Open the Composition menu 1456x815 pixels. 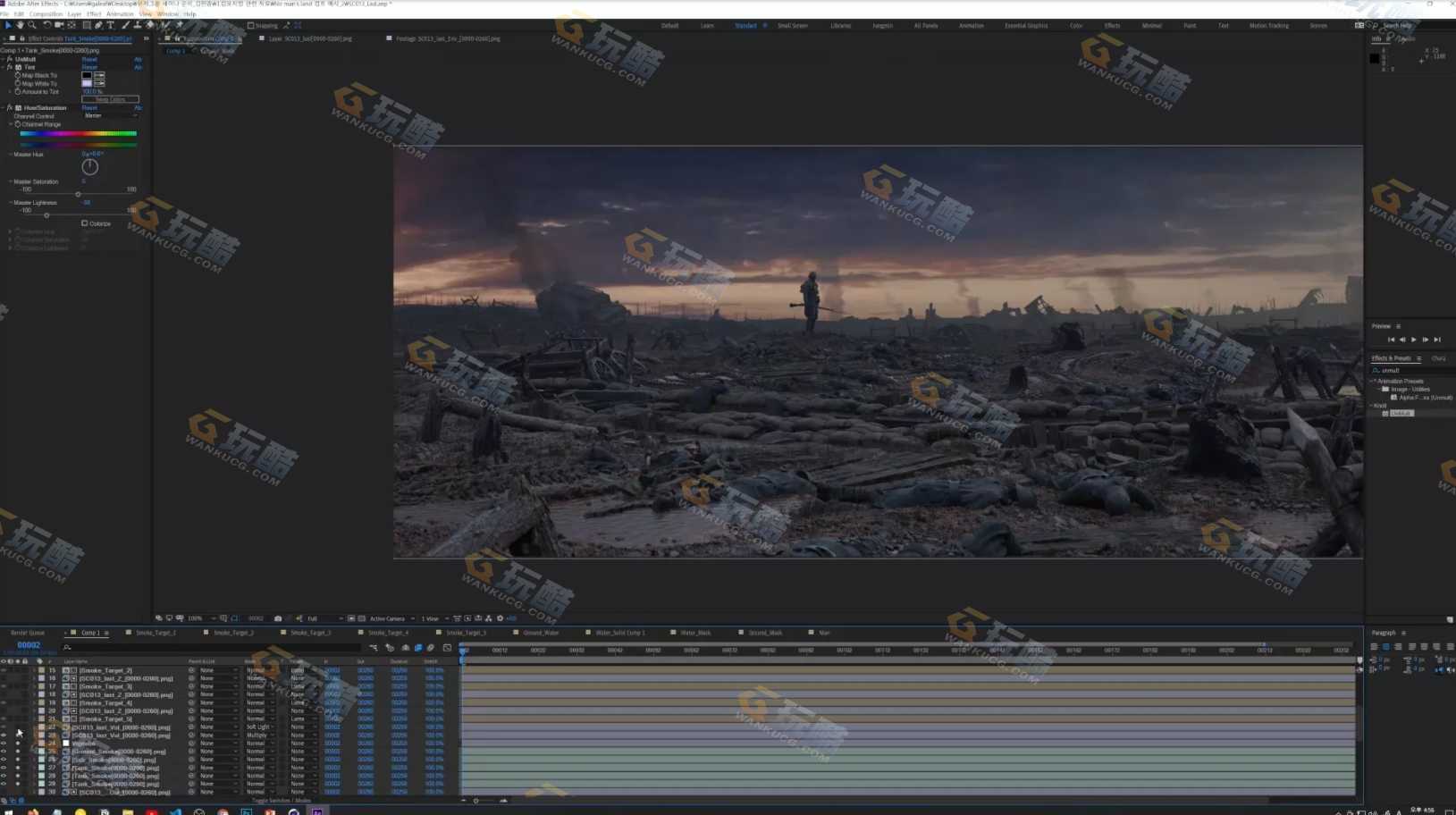[46, 14]
